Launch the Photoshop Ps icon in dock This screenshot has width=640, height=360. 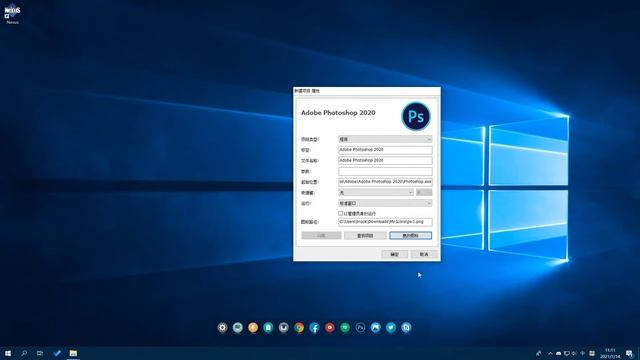tap(360, 327)
